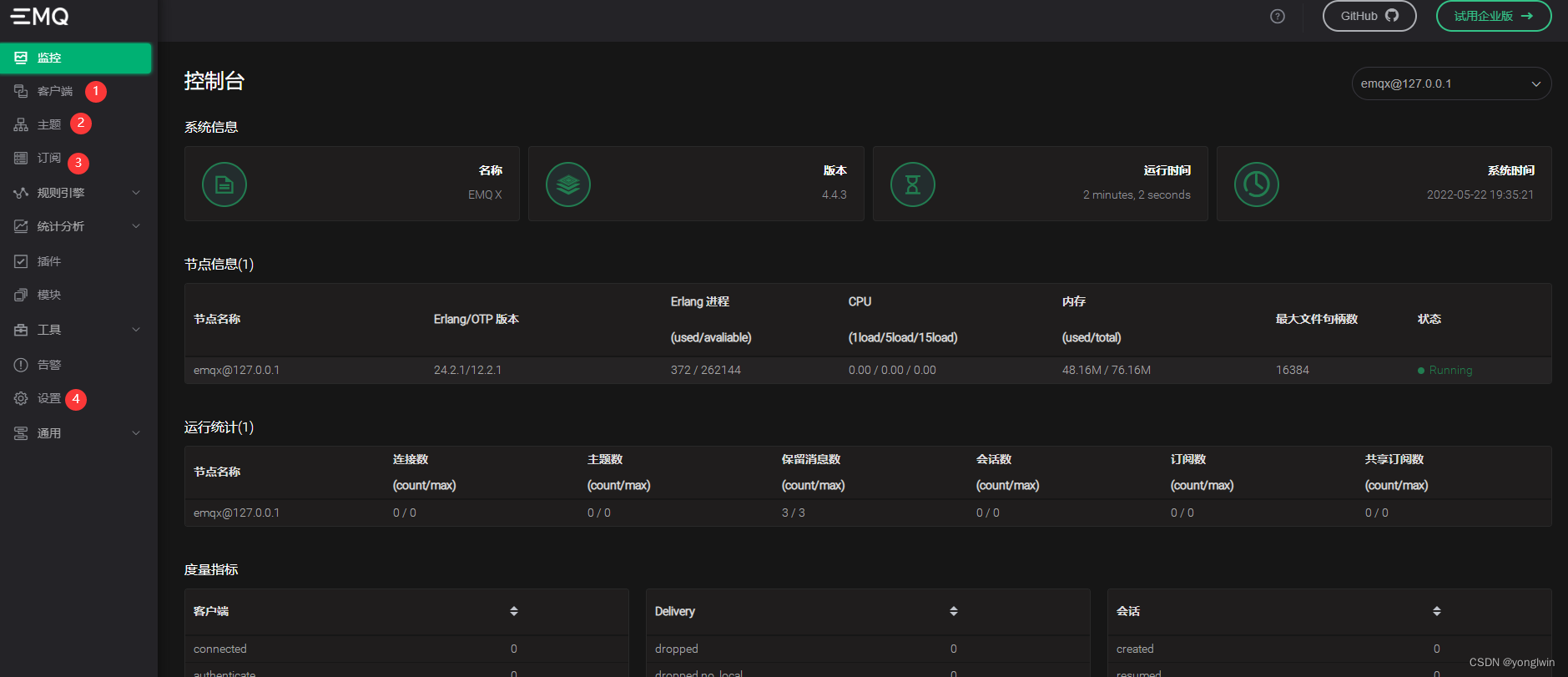Screen dimensions: 1568x677
Task: Click the max file handles value 16384
Action: pyautogui.click(x=1293, y=370)
